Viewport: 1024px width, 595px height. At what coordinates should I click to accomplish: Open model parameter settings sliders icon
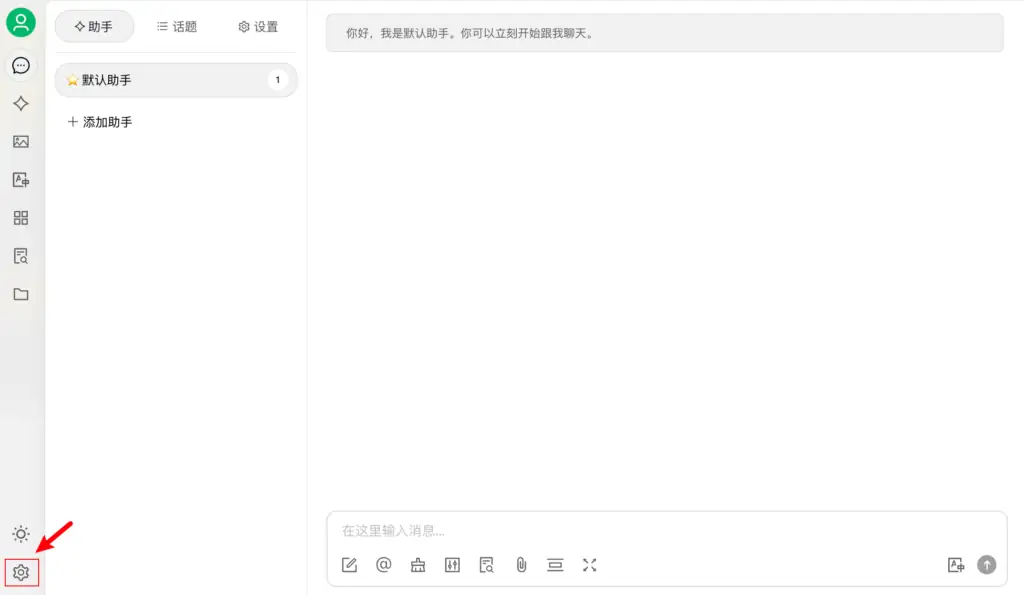tap(451, 564)
